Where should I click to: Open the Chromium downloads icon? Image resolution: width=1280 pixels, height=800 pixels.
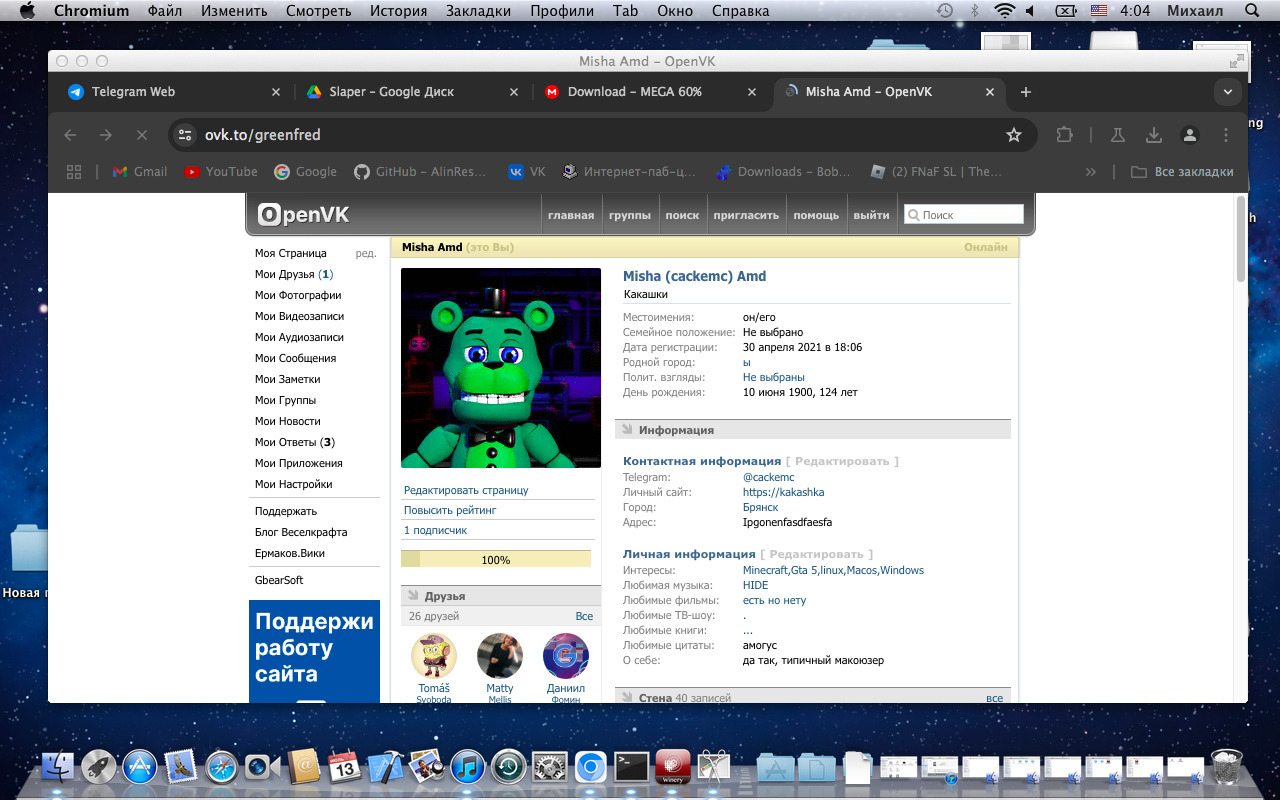pyautogui.click(x=1153, y=135)
